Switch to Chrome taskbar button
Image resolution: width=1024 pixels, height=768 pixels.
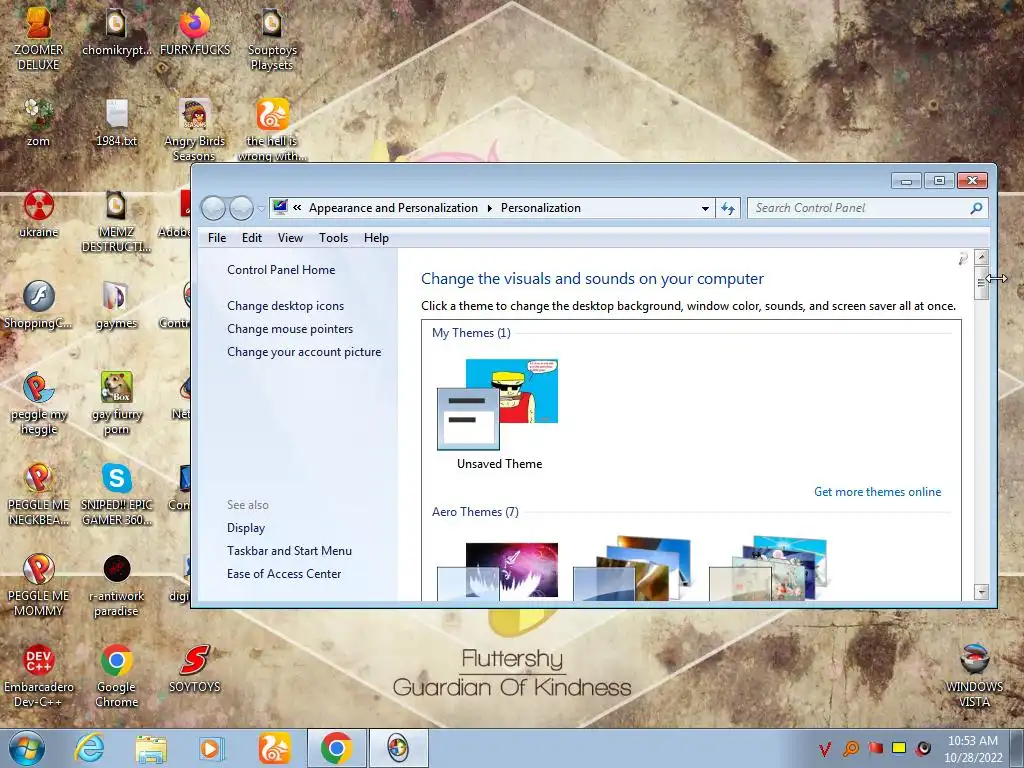click(336, 748)
